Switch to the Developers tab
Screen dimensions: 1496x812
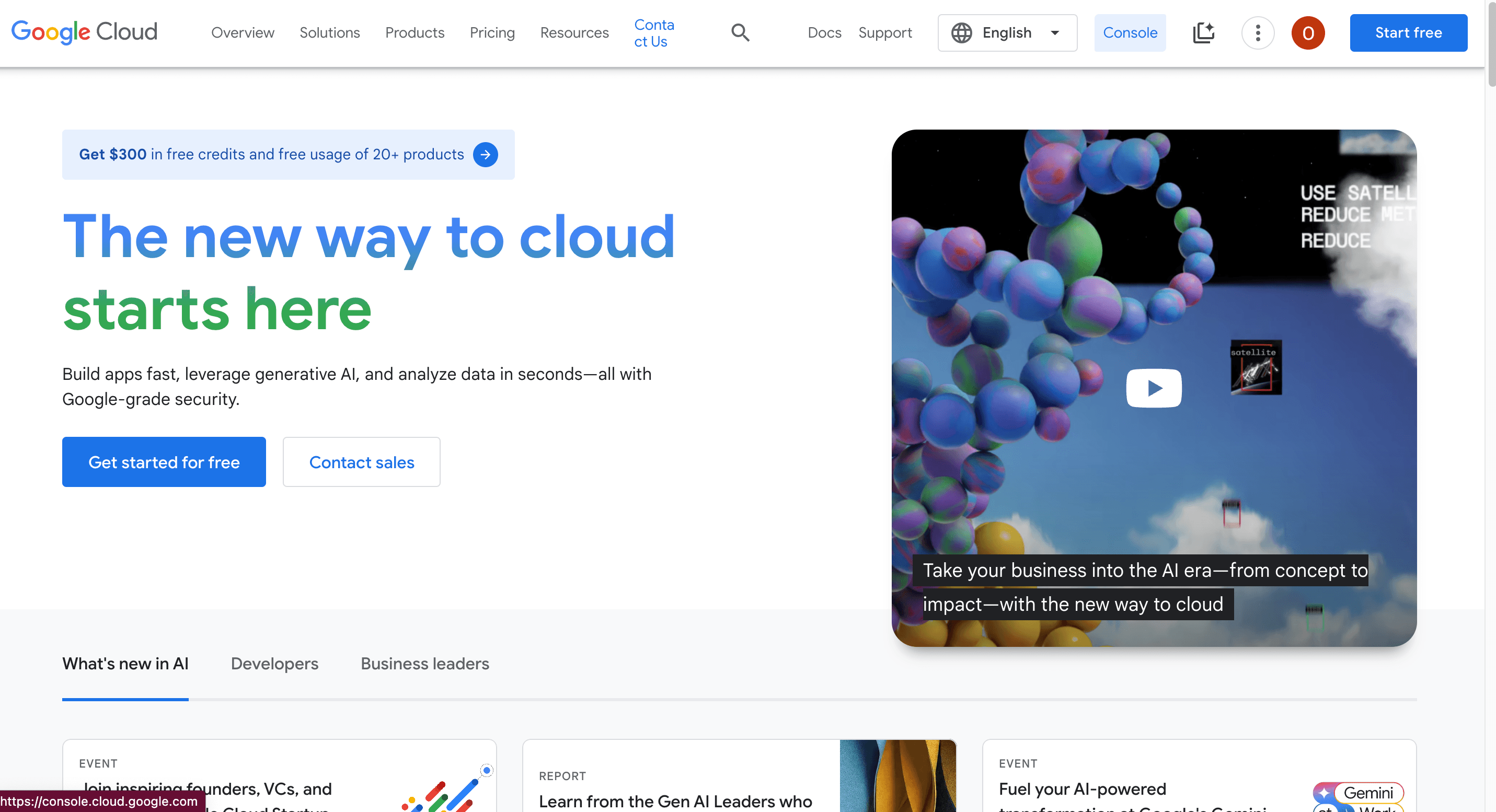coord(275,664)
